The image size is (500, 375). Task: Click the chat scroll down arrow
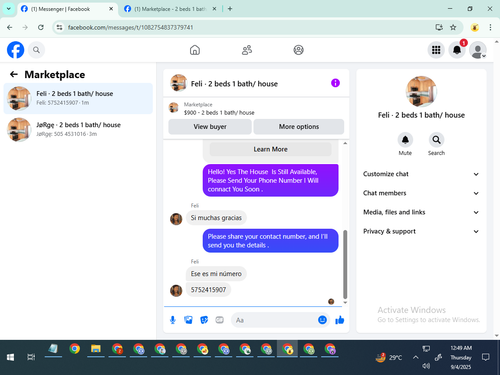[x=345, y=303]
